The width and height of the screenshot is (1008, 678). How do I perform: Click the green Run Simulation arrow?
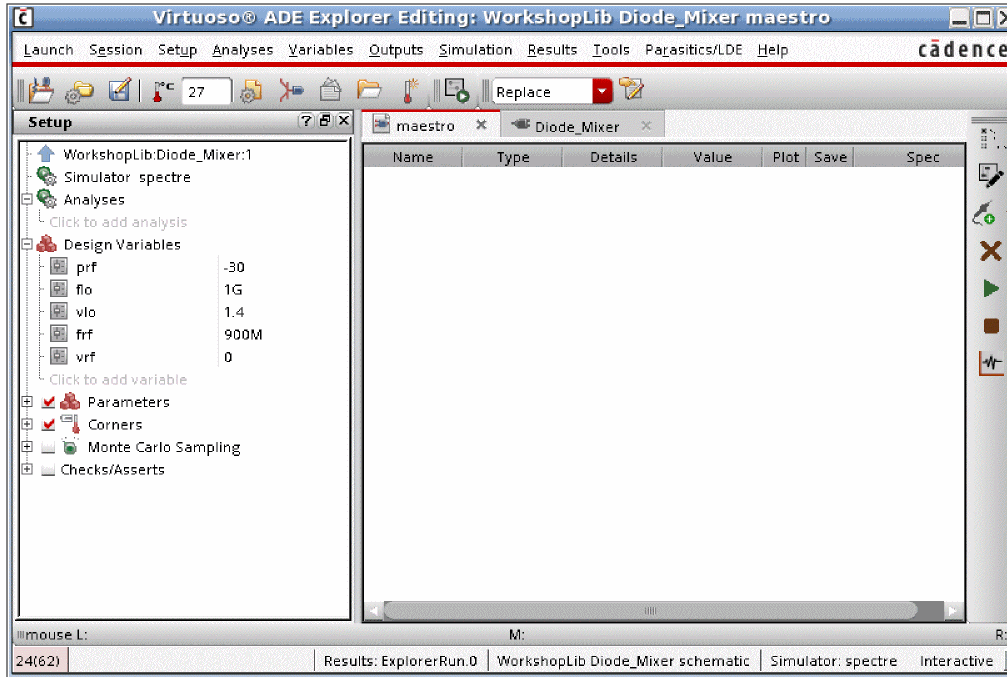990,288
